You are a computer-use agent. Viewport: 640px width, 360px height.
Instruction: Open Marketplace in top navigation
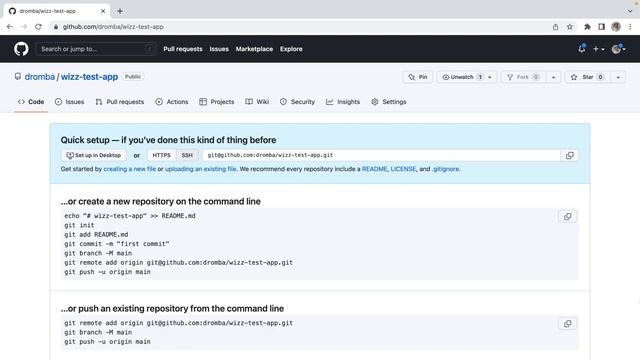pyautogui.click(x=254, y=49)
